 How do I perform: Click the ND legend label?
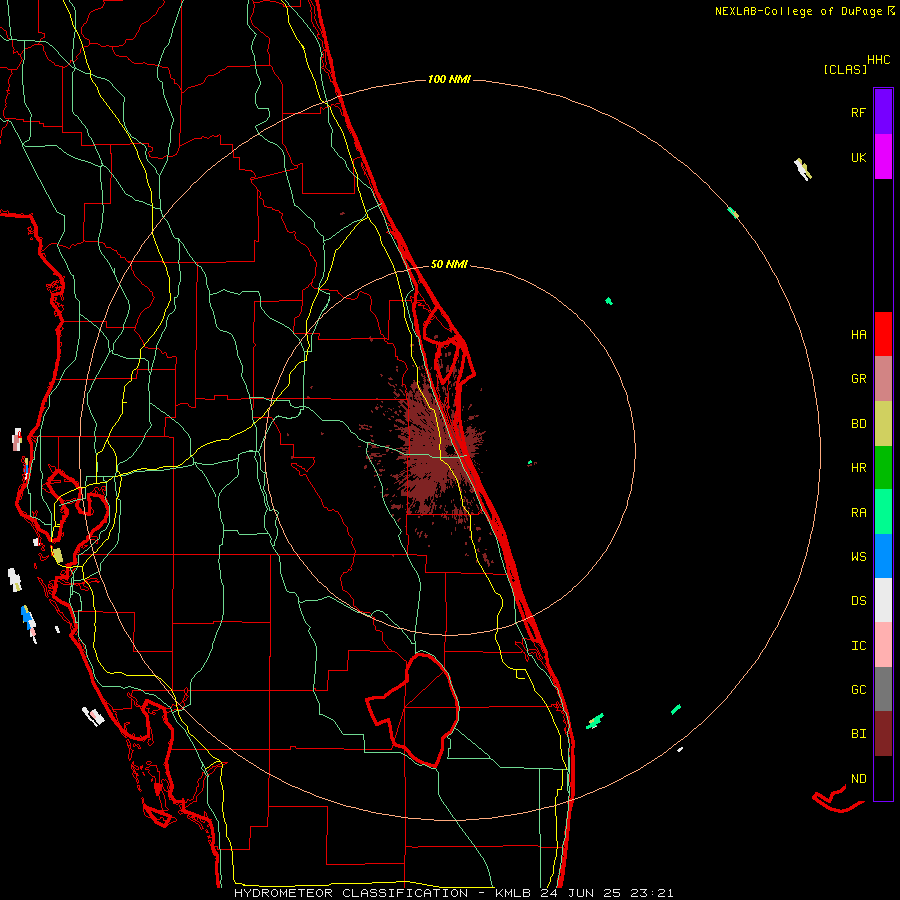[x=858, y=779]
